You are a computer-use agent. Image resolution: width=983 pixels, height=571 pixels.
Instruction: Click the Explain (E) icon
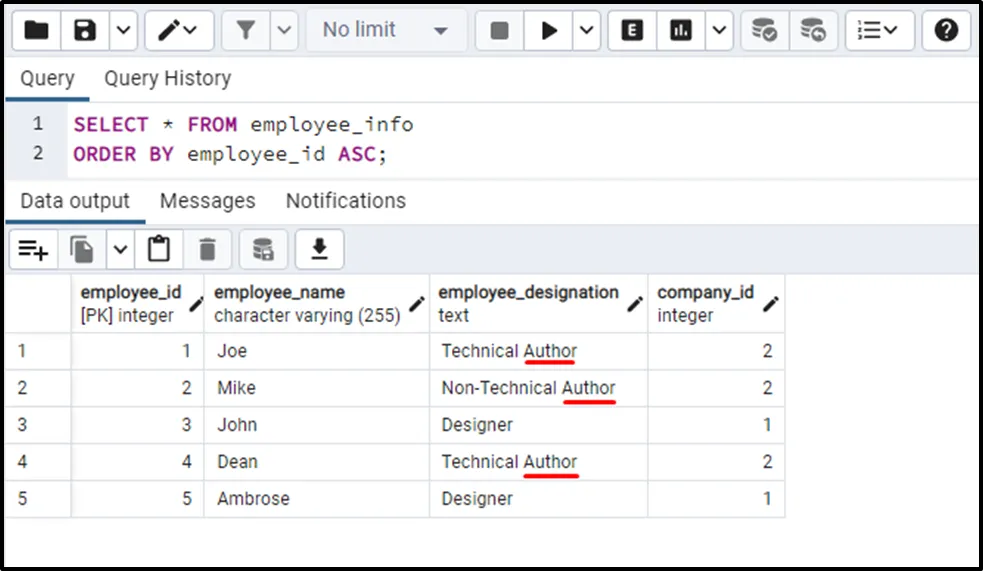(632, 31)
